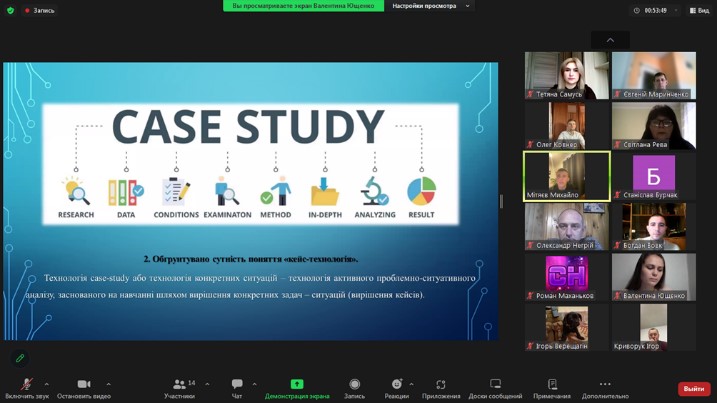Select Станіслав Бурчак's participant tile
The image size is (717, 403).
click(654, 176)
